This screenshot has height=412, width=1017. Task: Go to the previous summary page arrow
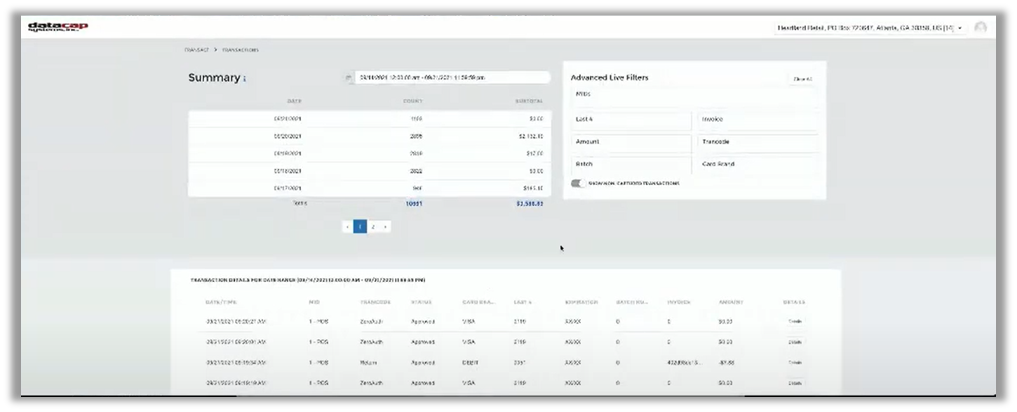pos(347,227)
